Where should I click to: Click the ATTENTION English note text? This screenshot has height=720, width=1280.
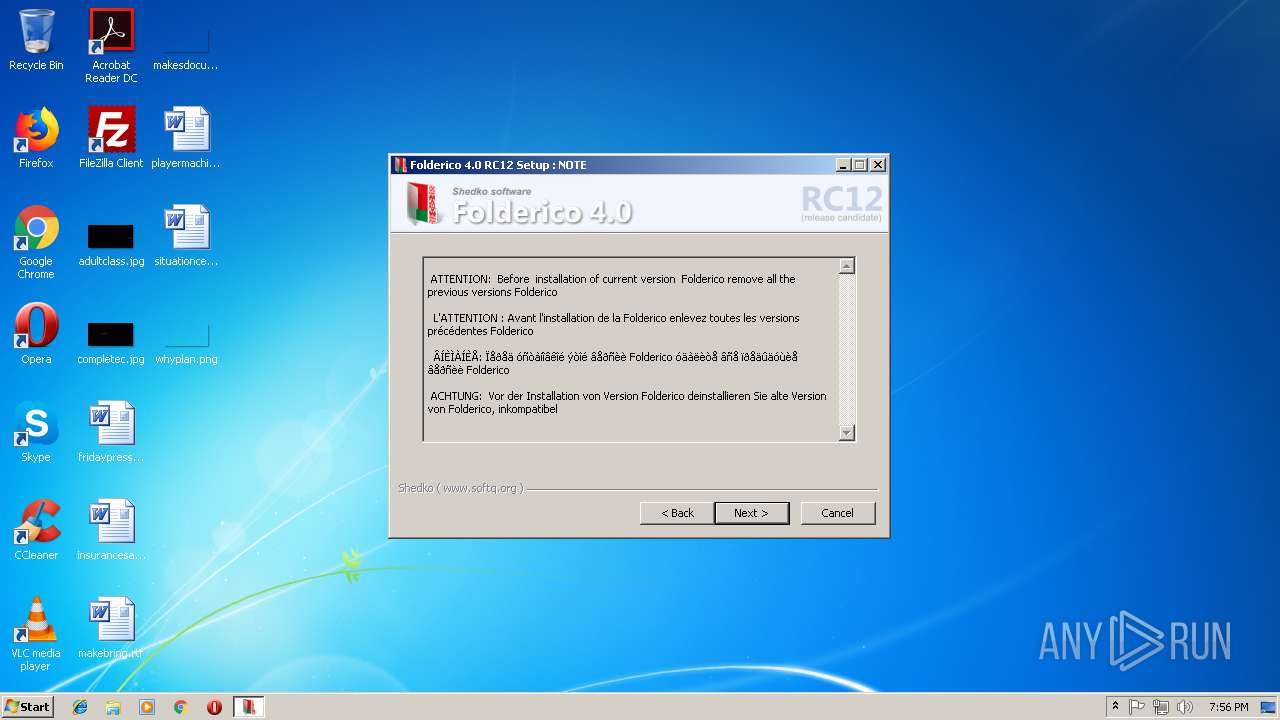point(612,286)
